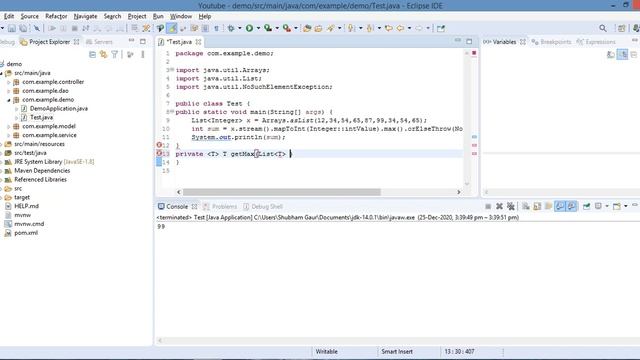Expand the com.example.model package

(9, 127)
